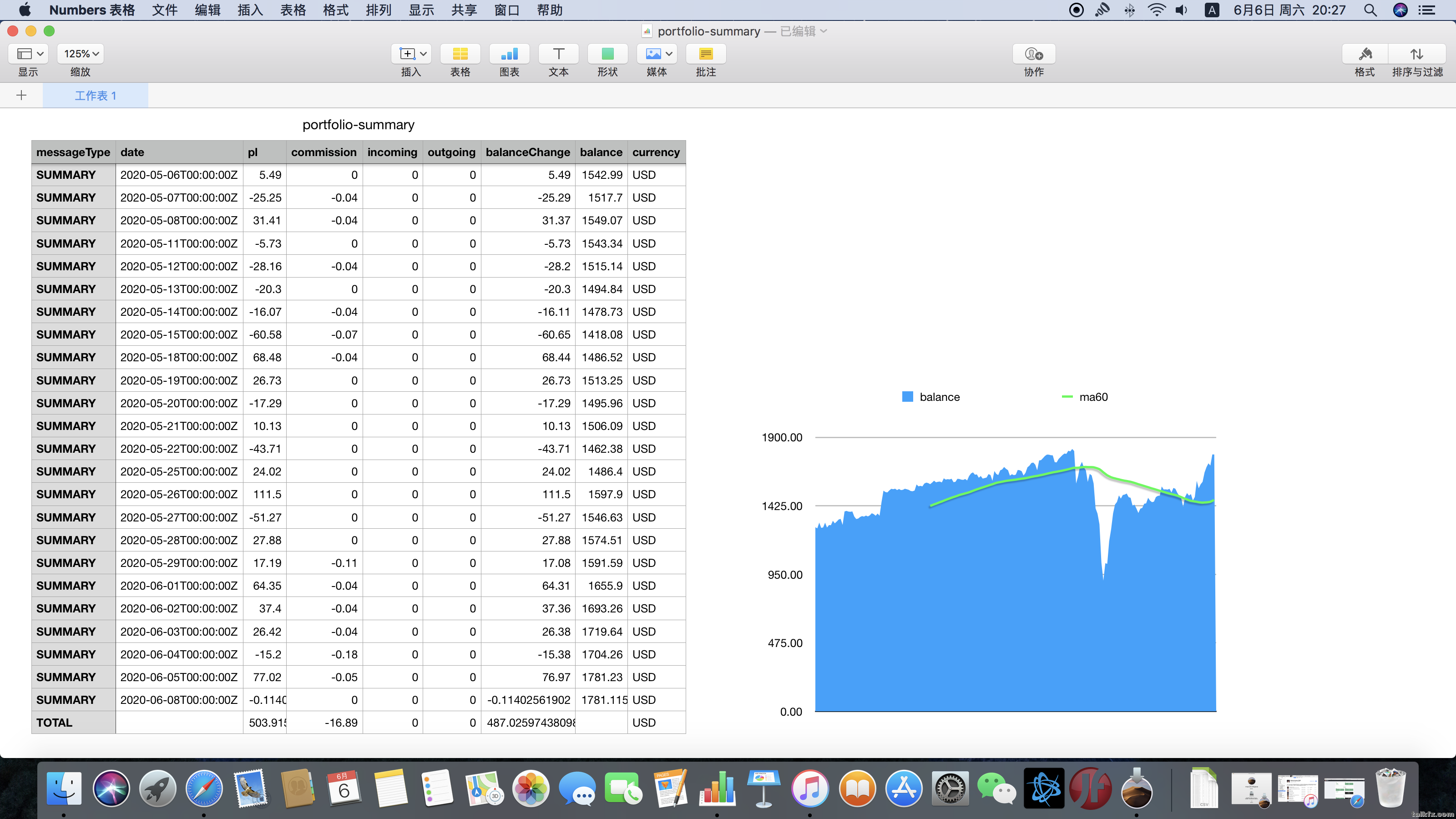Image resolution: width=1456 pixels, height=819 pixels.
Task: Open the Chart toolbar icon
Action: tap(509, 54)
